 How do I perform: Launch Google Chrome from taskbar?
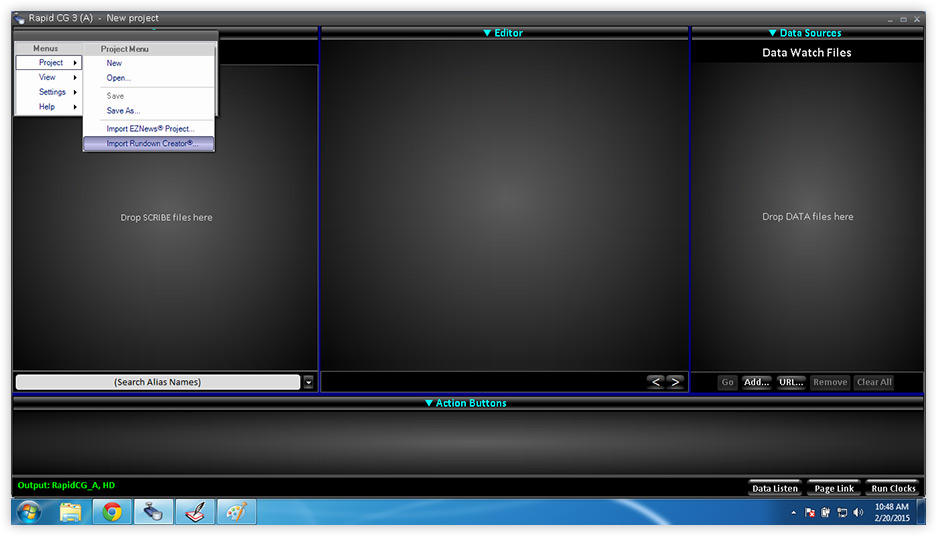[112, 512]
